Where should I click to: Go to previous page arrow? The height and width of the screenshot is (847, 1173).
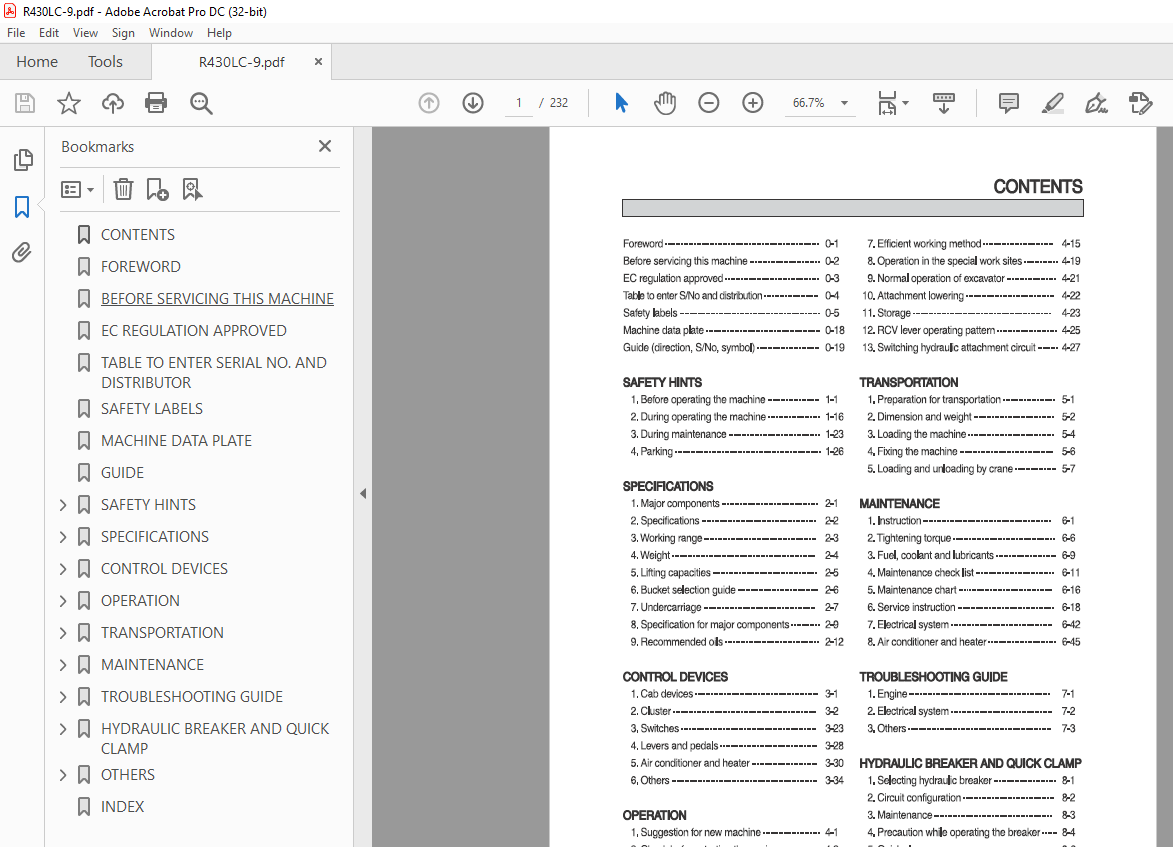click(x=429, y=103)
